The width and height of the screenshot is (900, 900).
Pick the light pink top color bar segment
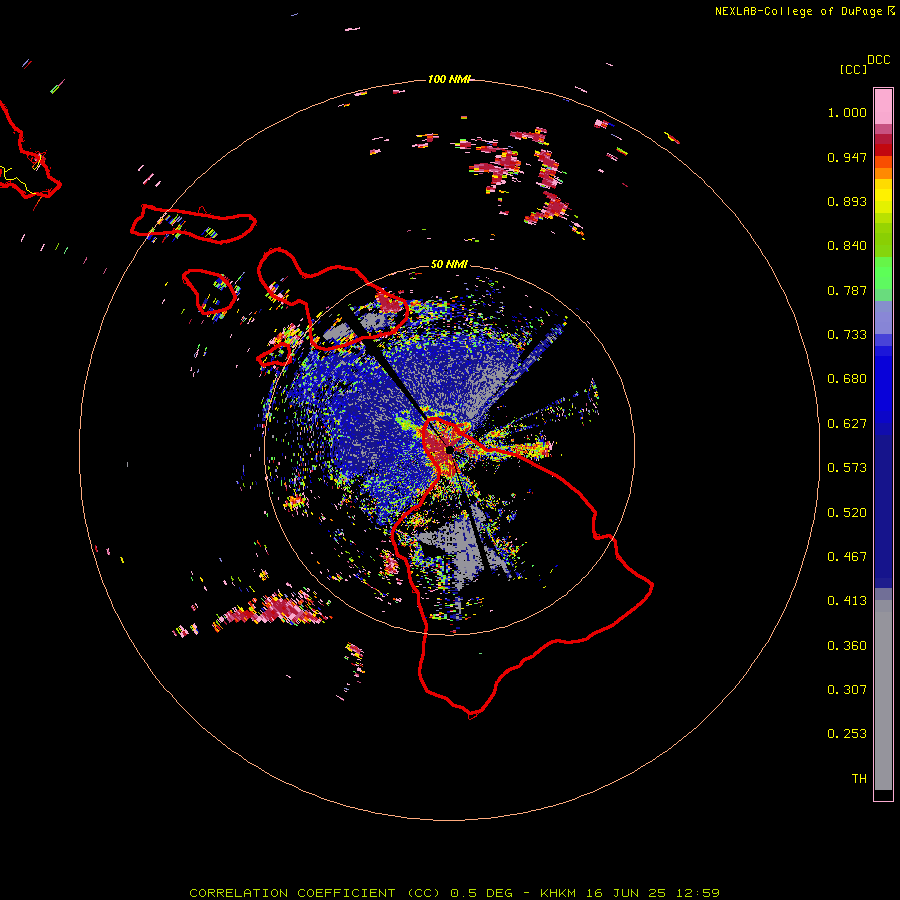tap(883, 106)
